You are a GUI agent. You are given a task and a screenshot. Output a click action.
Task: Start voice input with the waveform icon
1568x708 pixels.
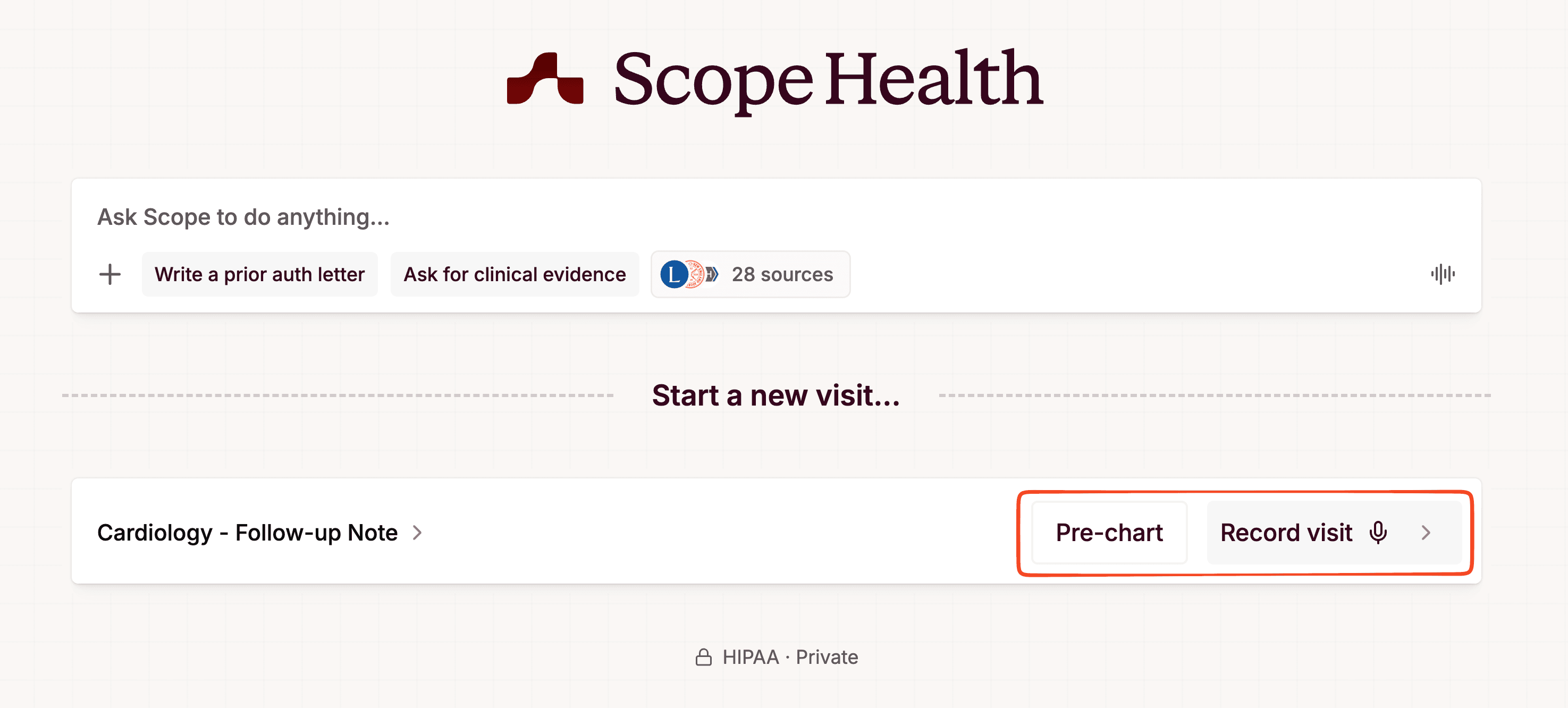tap(1443, 275)
